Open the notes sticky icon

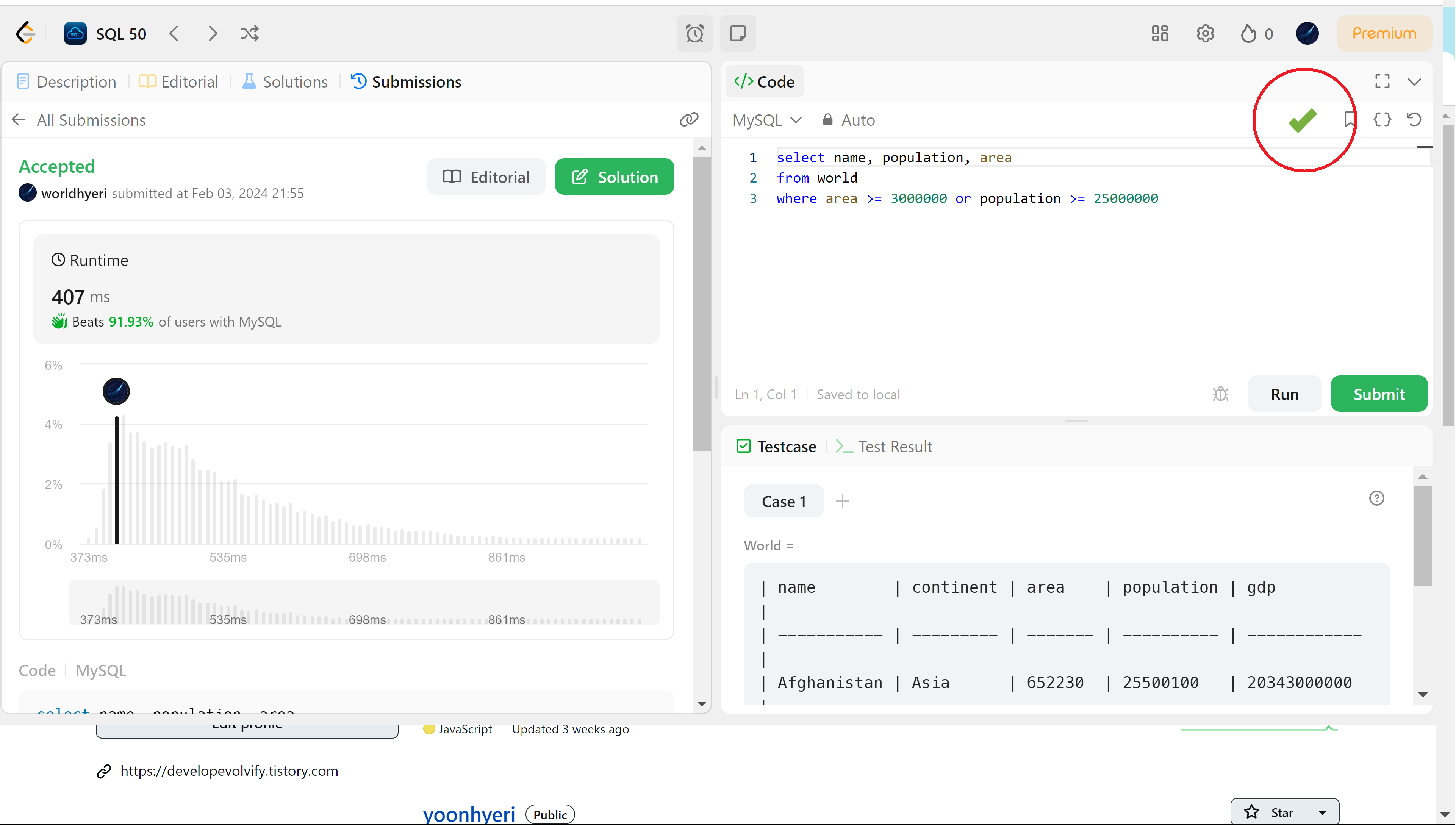737,33
